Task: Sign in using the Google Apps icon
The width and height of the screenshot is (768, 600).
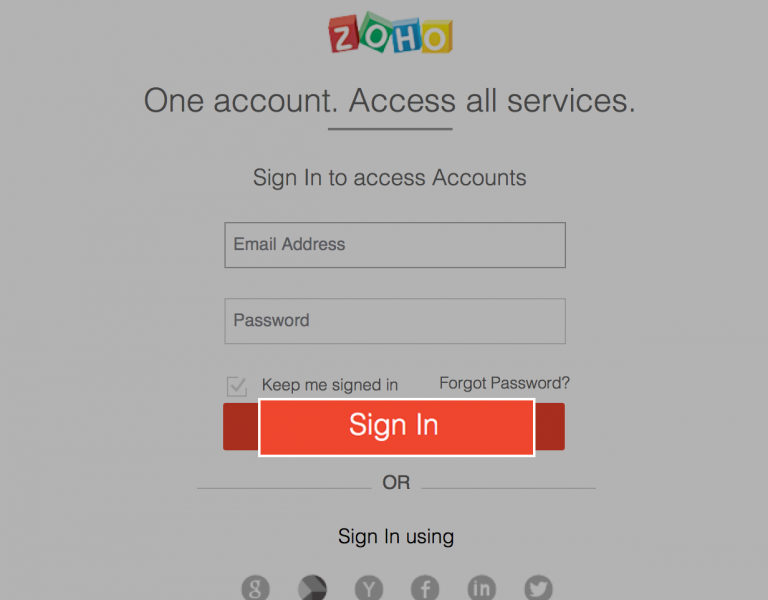Action: point(312,588)
